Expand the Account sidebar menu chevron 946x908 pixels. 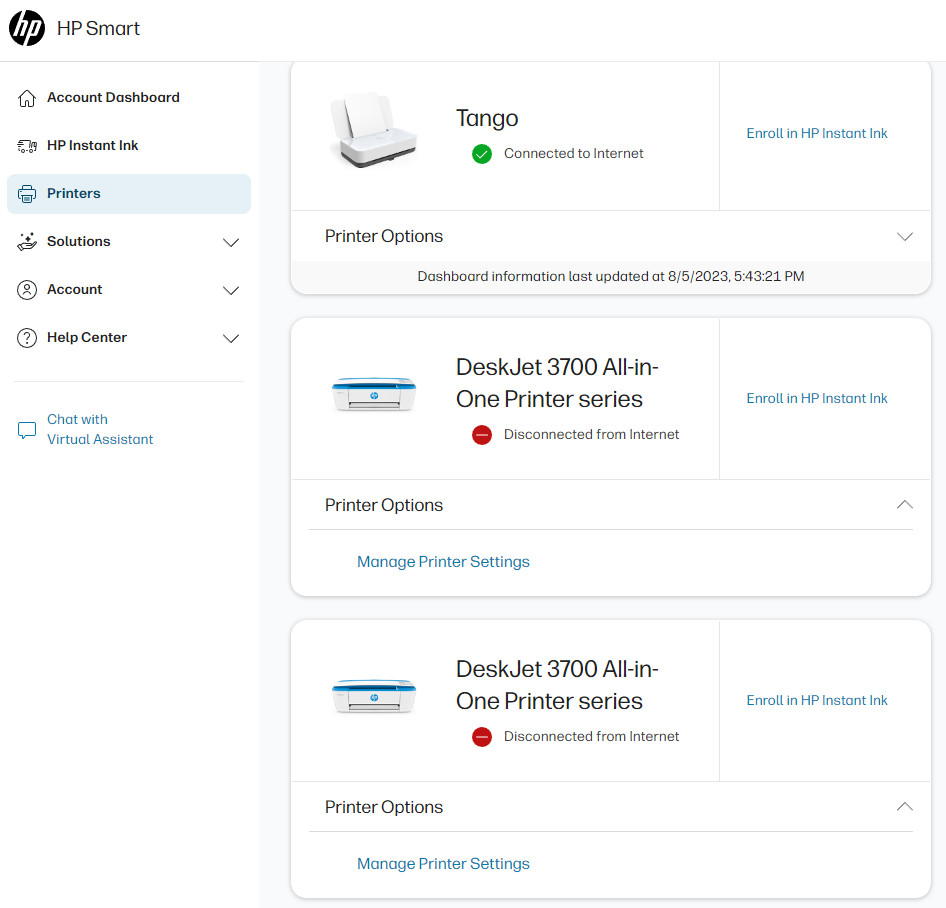tap(231, 290)
